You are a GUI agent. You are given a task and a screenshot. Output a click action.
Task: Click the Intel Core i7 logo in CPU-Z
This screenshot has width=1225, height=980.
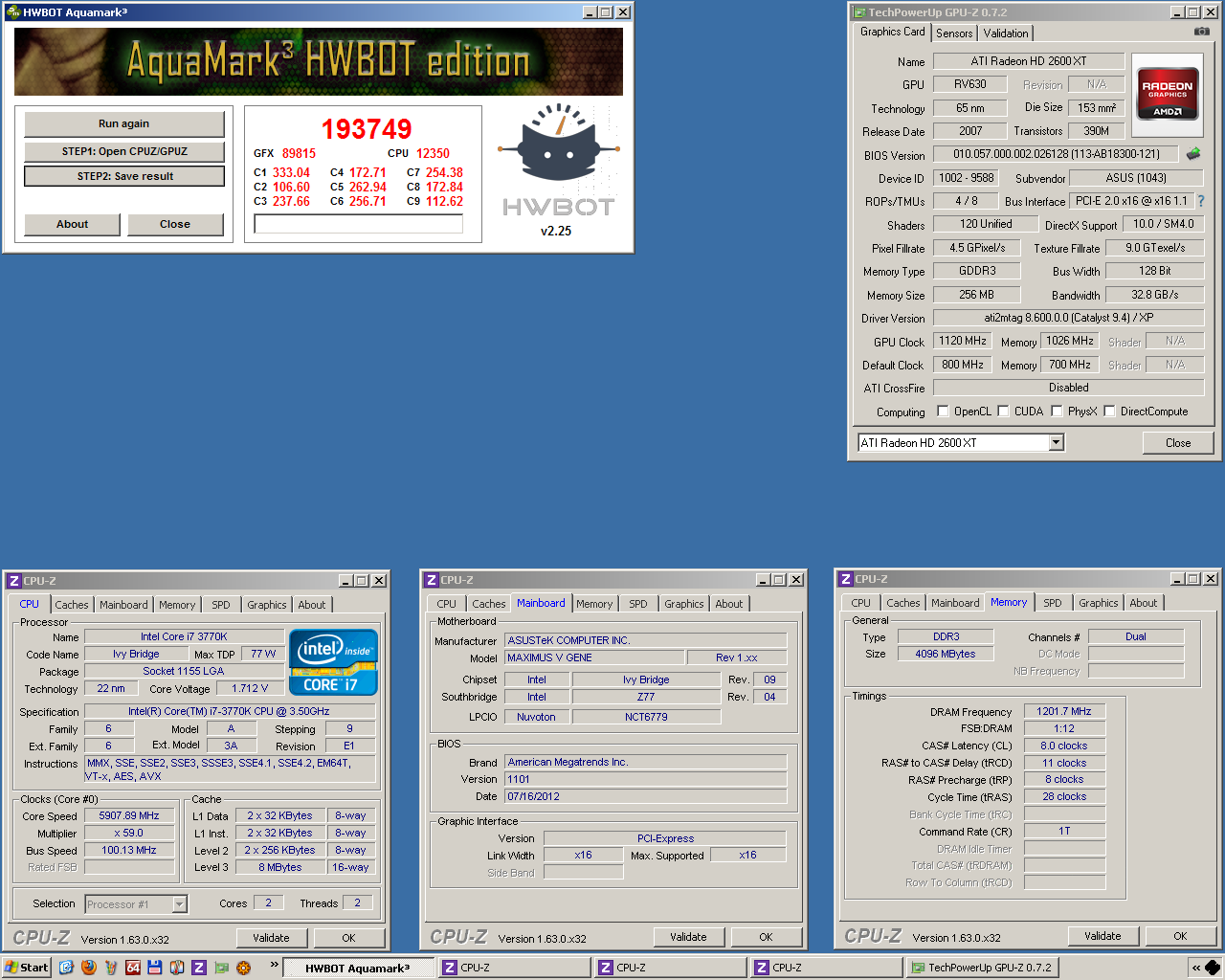(x=333, y=662)
